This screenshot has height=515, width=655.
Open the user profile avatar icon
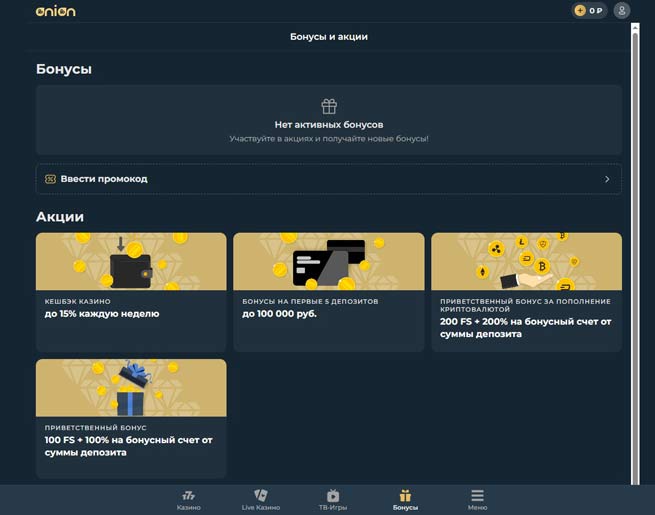tap(622, 11)
